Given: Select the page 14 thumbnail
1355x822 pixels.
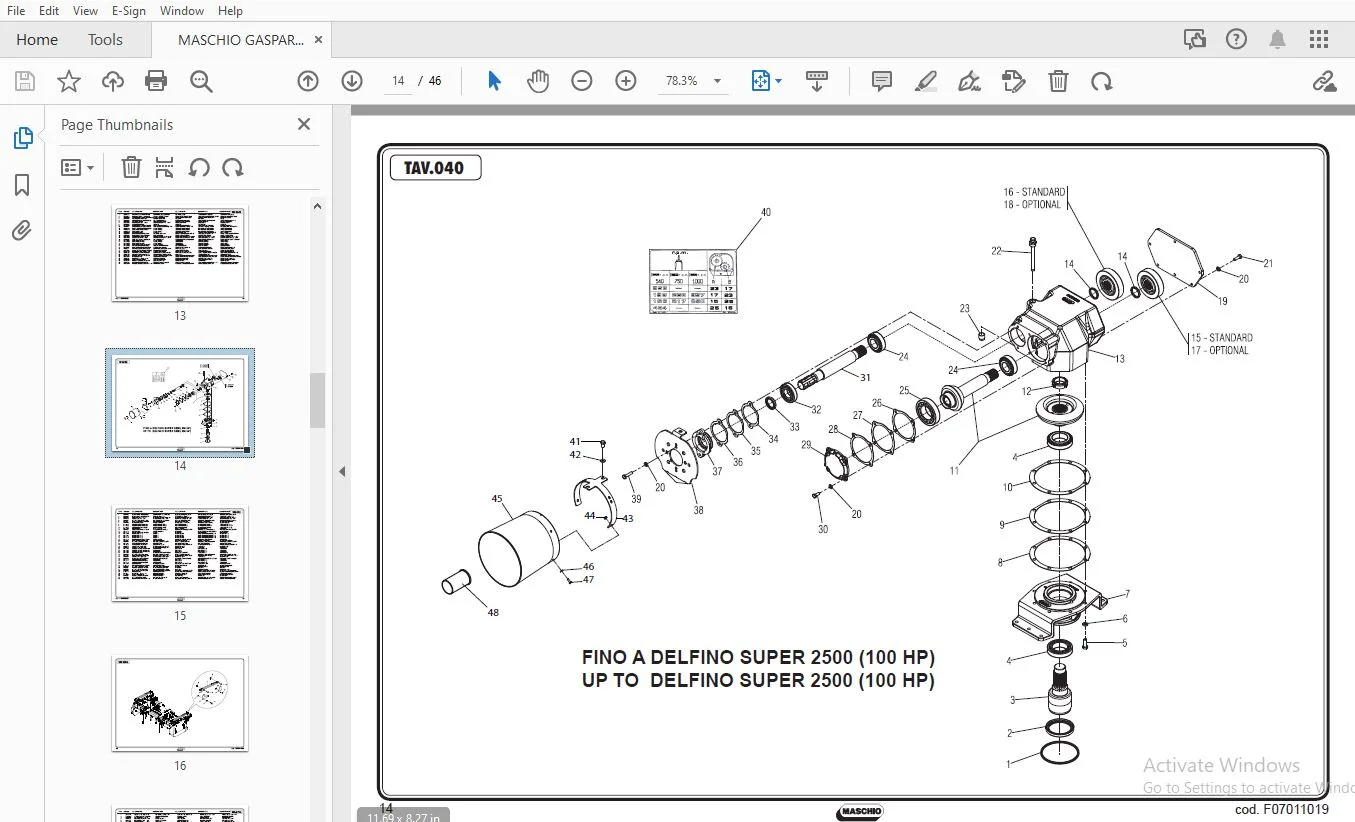Looking at the screenshot, I should (x=180, y=403).
